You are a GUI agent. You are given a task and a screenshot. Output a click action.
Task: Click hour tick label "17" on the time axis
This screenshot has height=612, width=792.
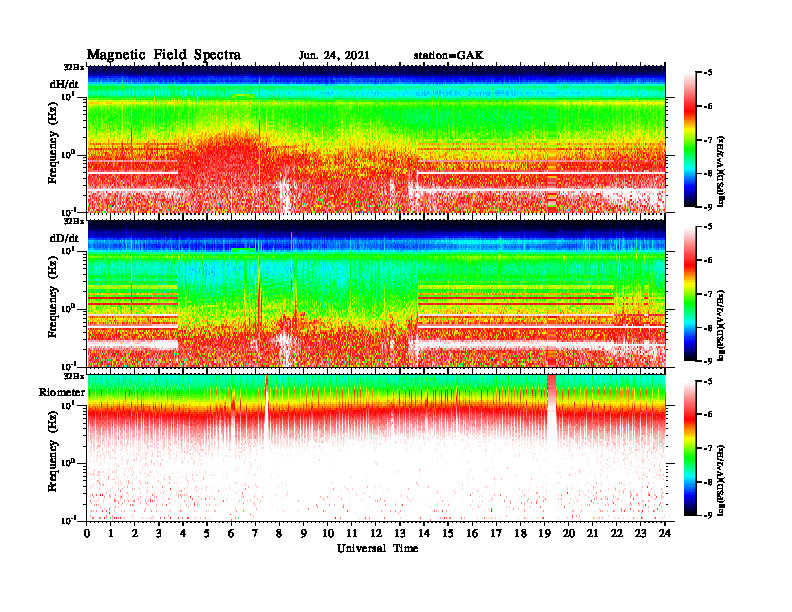[497, 533]
